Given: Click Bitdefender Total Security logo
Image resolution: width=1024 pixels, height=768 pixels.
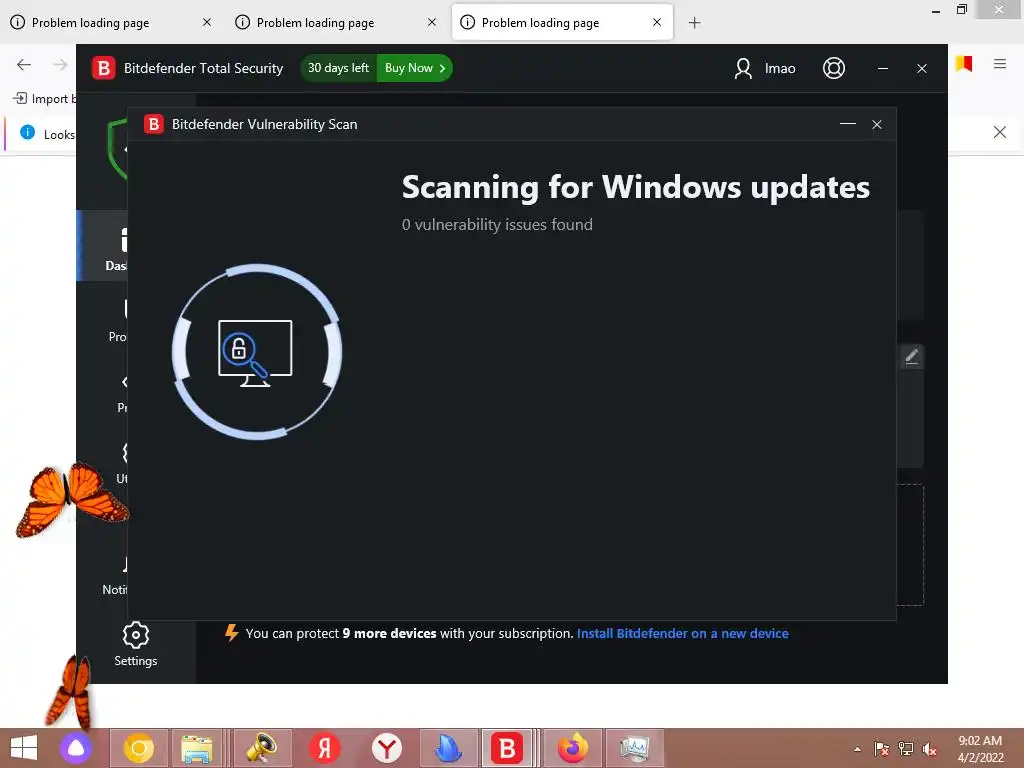Looking at the screenshot, I should tap(104, 68).
